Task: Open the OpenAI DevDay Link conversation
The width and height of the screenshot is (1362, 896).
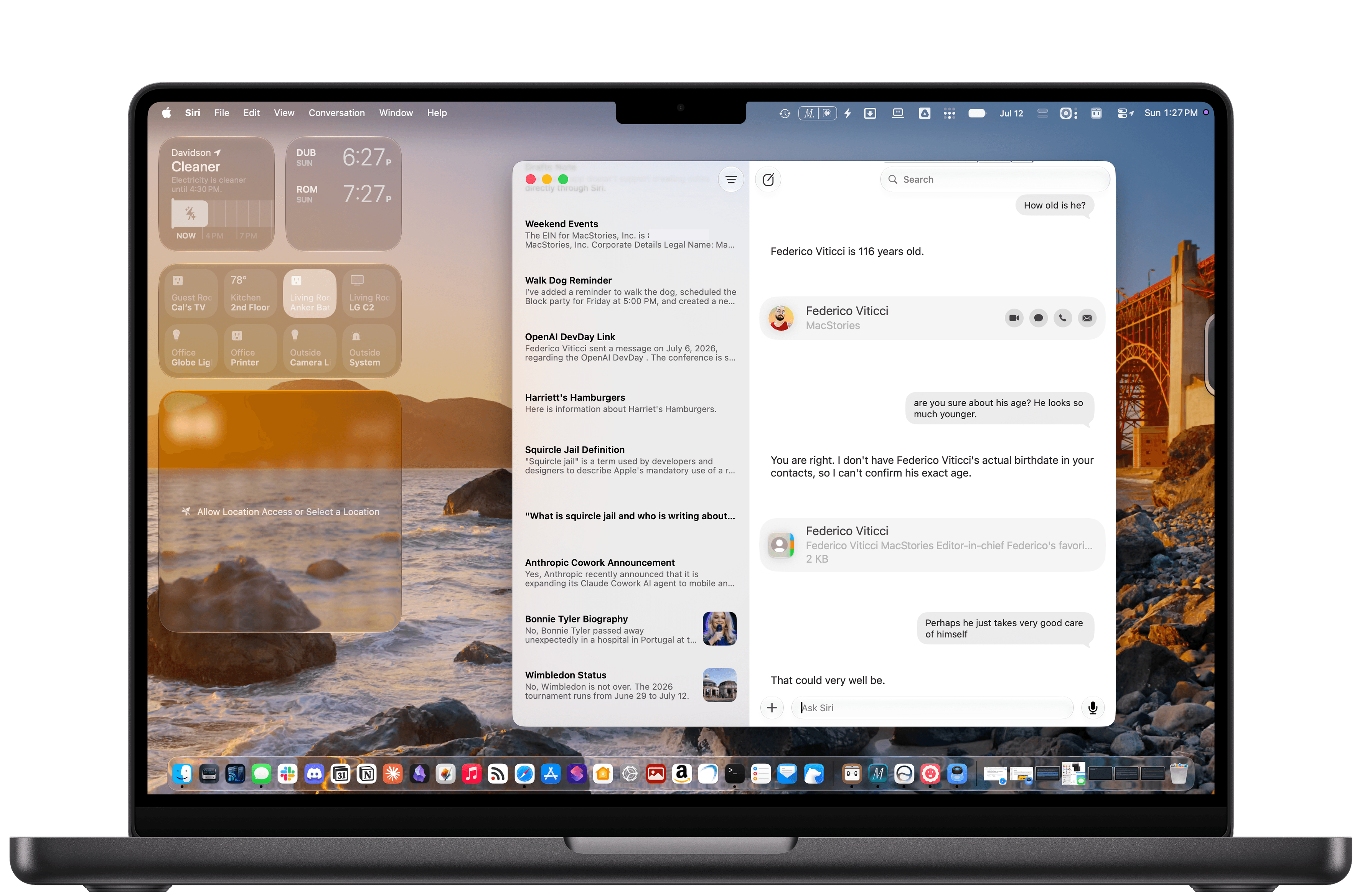Action: 630,347
